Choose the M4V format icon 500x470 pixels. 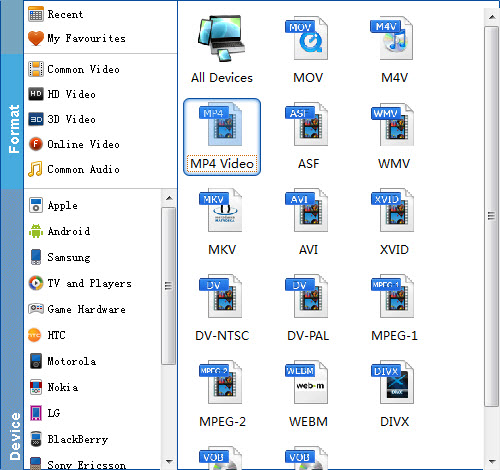(393, 39)
